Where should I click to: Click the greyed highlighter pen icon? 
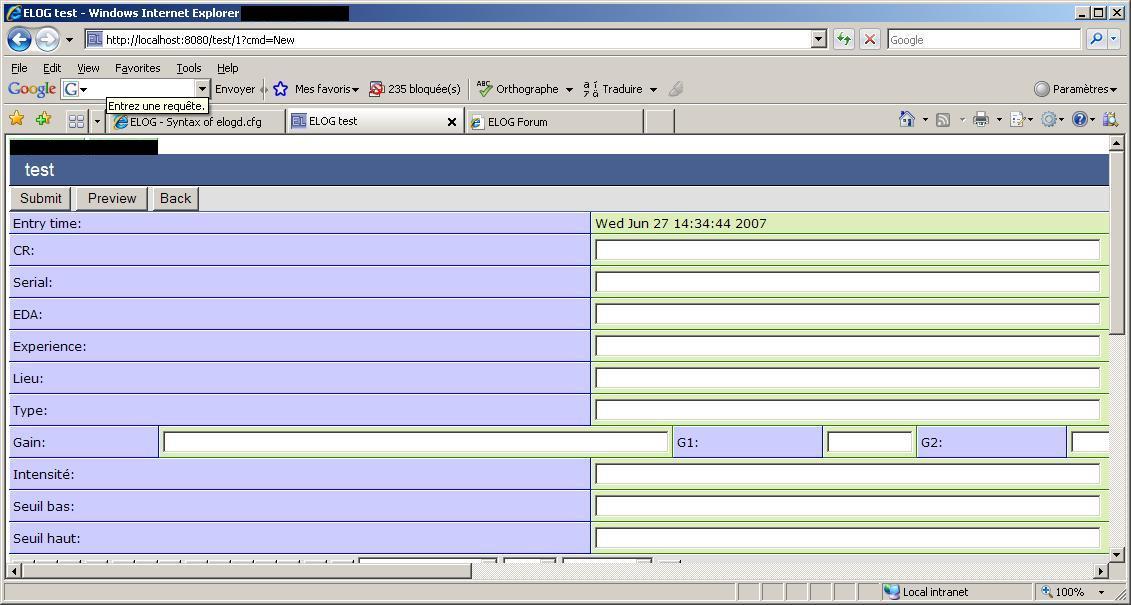[675, 89]
